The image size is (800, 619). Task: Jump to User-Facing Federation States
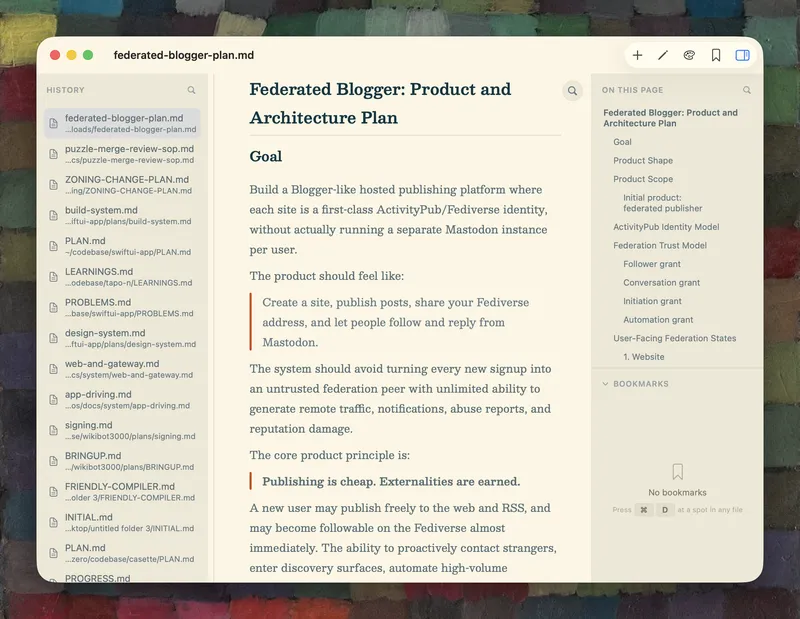674,338
